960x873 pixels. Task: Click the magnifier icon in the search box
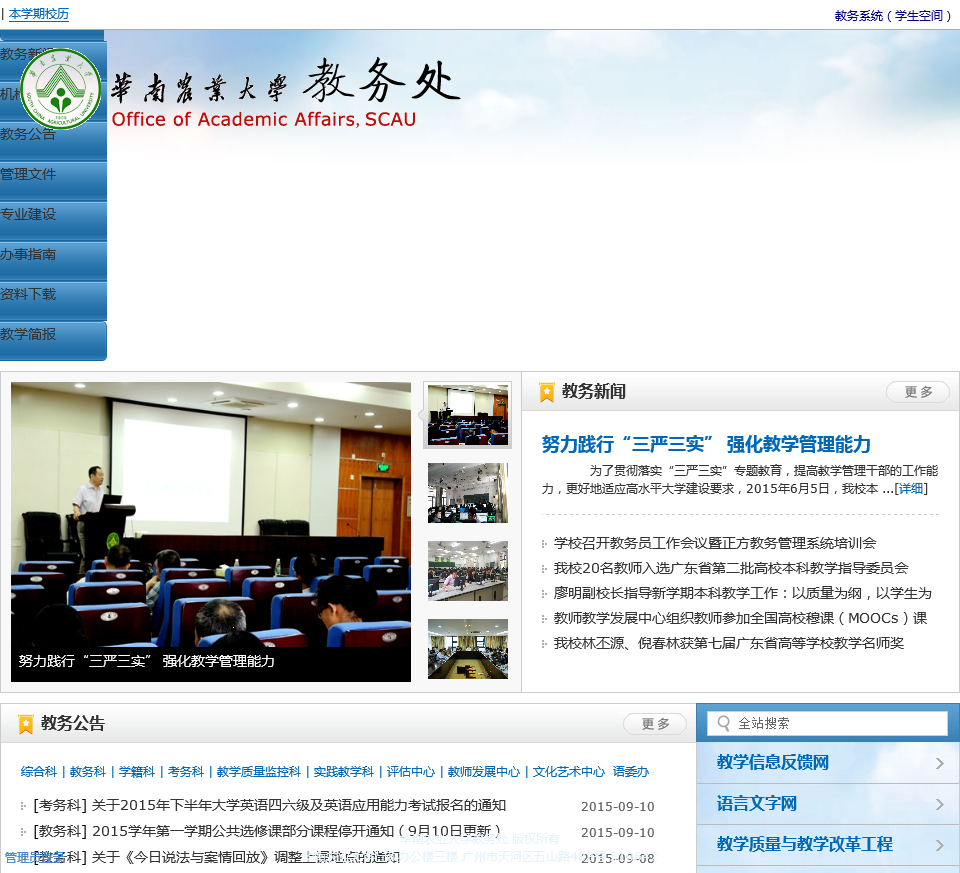(723, 724)
